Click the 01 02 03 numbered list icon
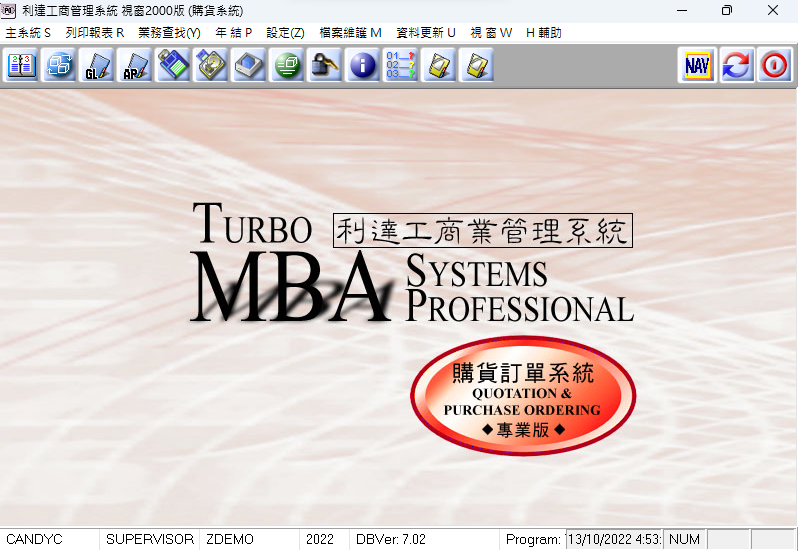Image resolution: width=798 pixels, height=551 pixels. click(x=401, y=65)
